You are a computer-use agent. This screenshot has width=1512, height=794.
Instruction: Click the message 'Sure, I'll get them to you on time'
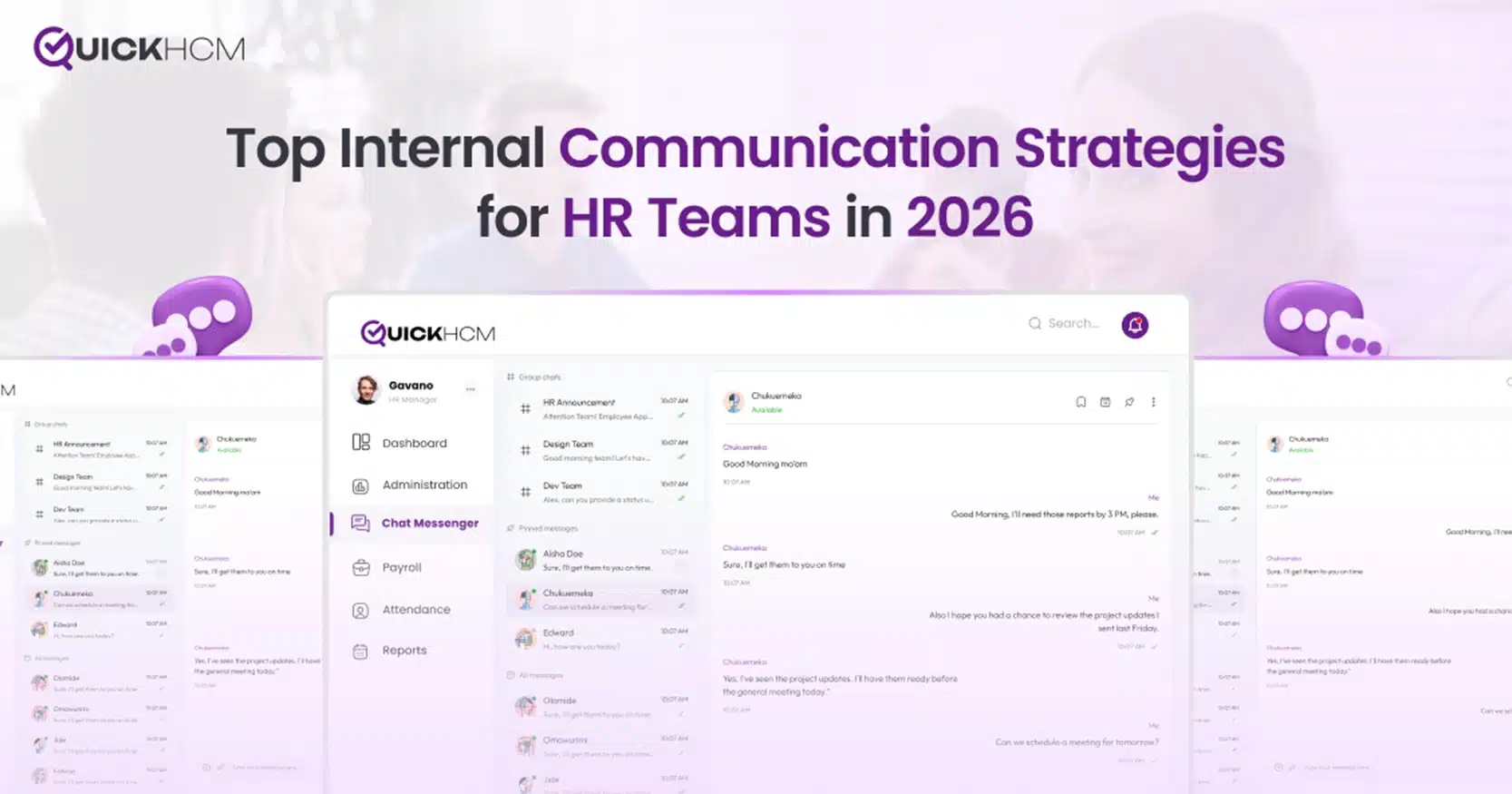pos(784,564)
